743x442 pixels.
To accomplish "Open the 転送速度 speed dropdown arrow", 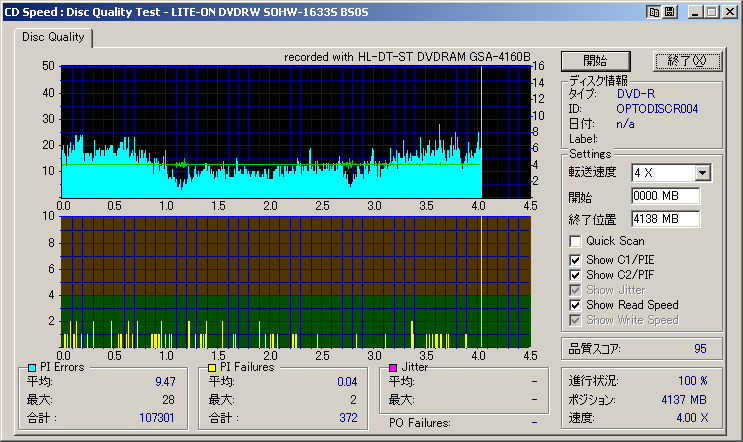I will [703, 173].
